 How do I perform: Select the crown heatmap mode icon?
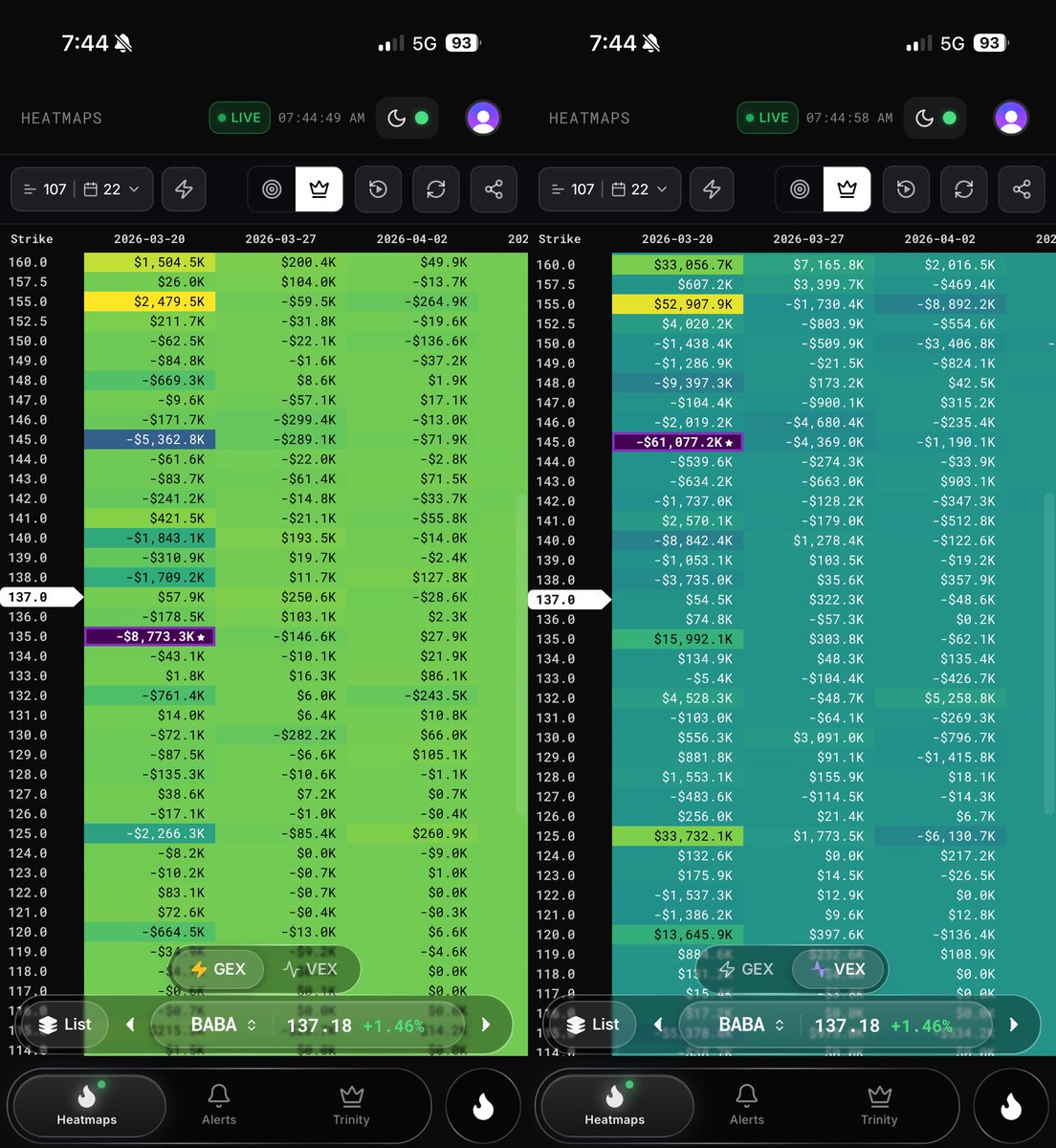coord(319,189)
